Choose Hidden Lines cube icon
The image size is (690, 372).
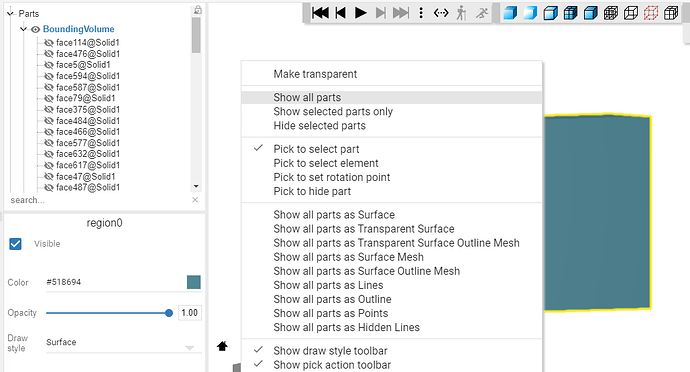coord(671,13)
